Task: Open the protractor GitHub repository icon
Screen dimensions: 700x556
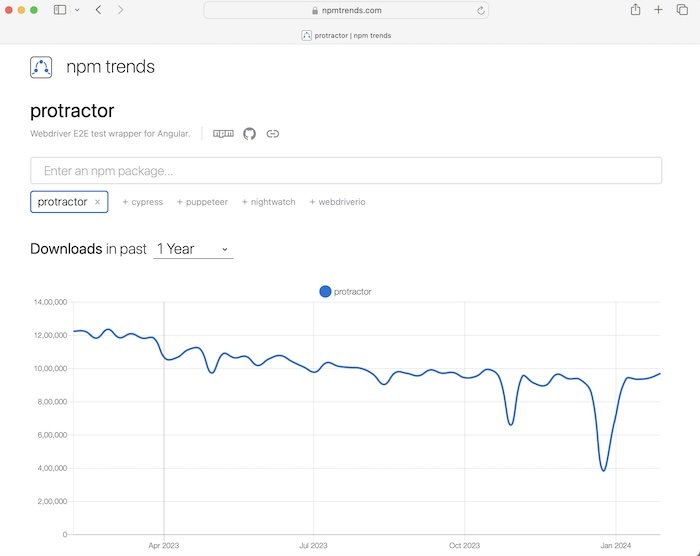Action: click(250, 133)
